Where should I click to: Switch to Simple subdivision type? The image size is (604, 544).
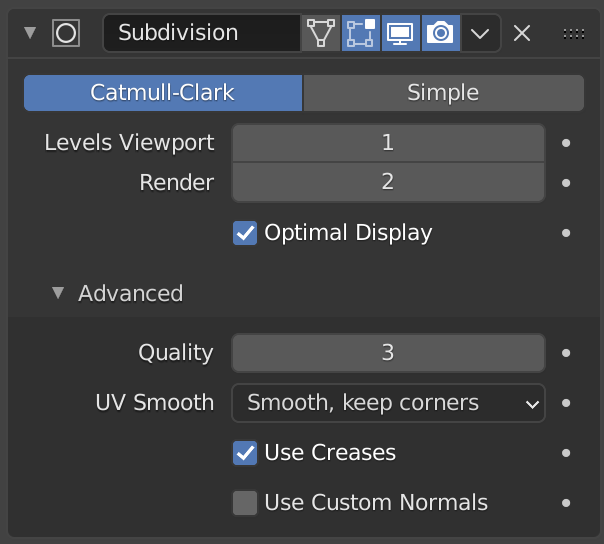pos(443,93)
